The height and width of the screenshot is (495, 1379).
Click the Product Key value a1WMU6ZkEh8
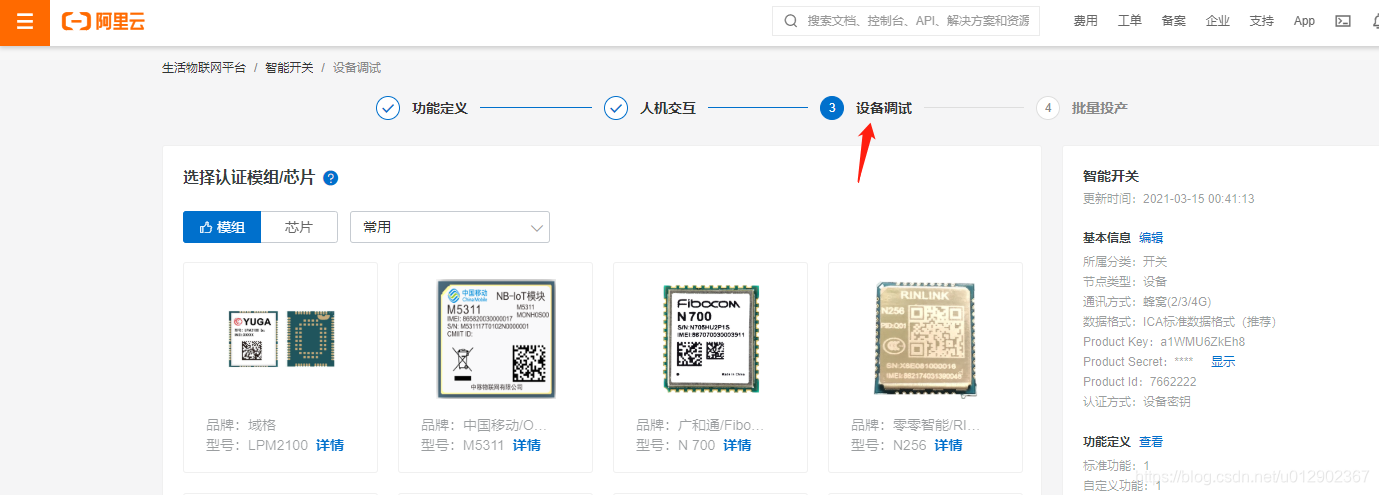(x=1203, y=341)
